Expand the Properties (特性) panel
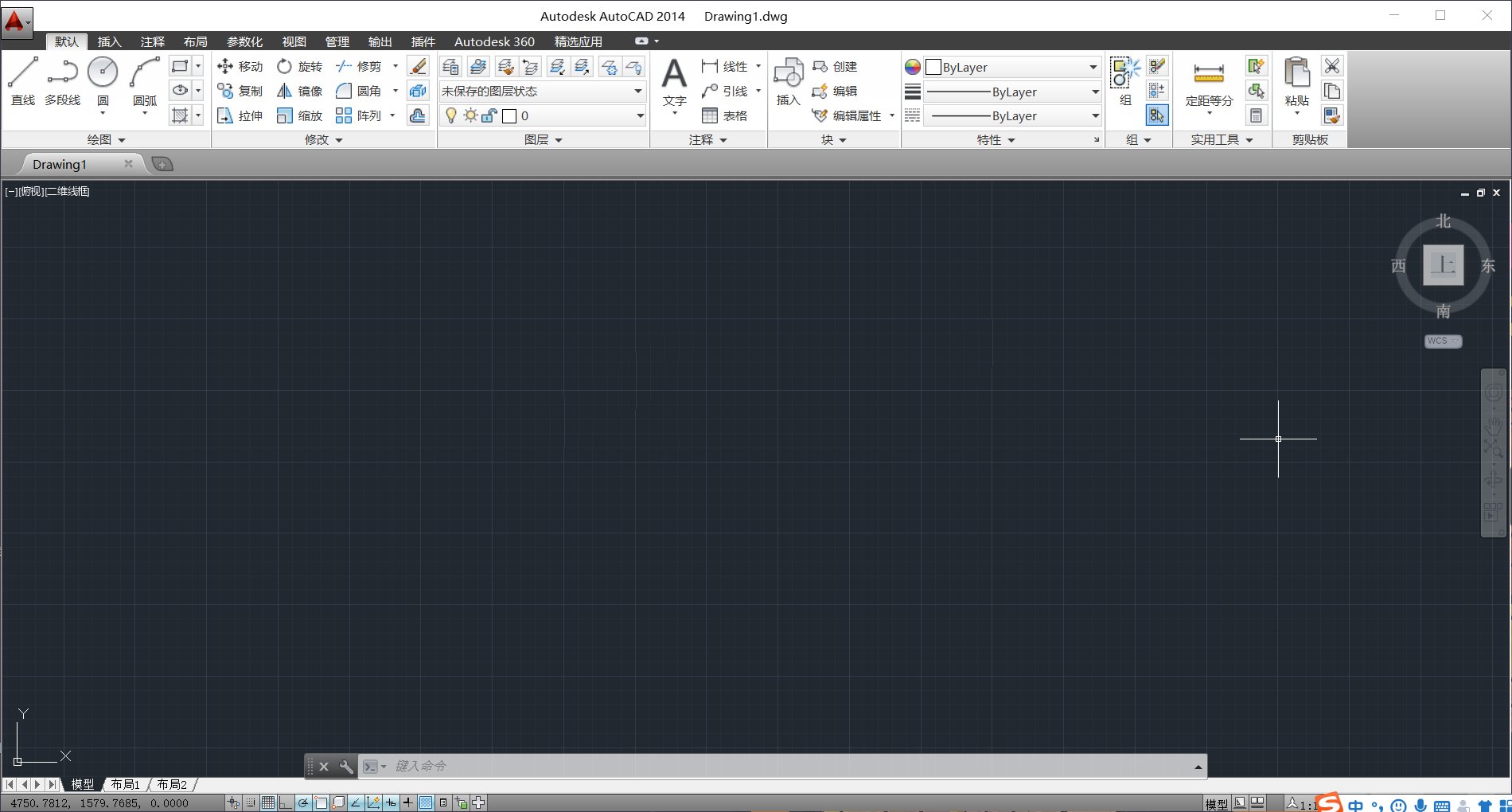Screen dimensions: 1512x812 996,140
